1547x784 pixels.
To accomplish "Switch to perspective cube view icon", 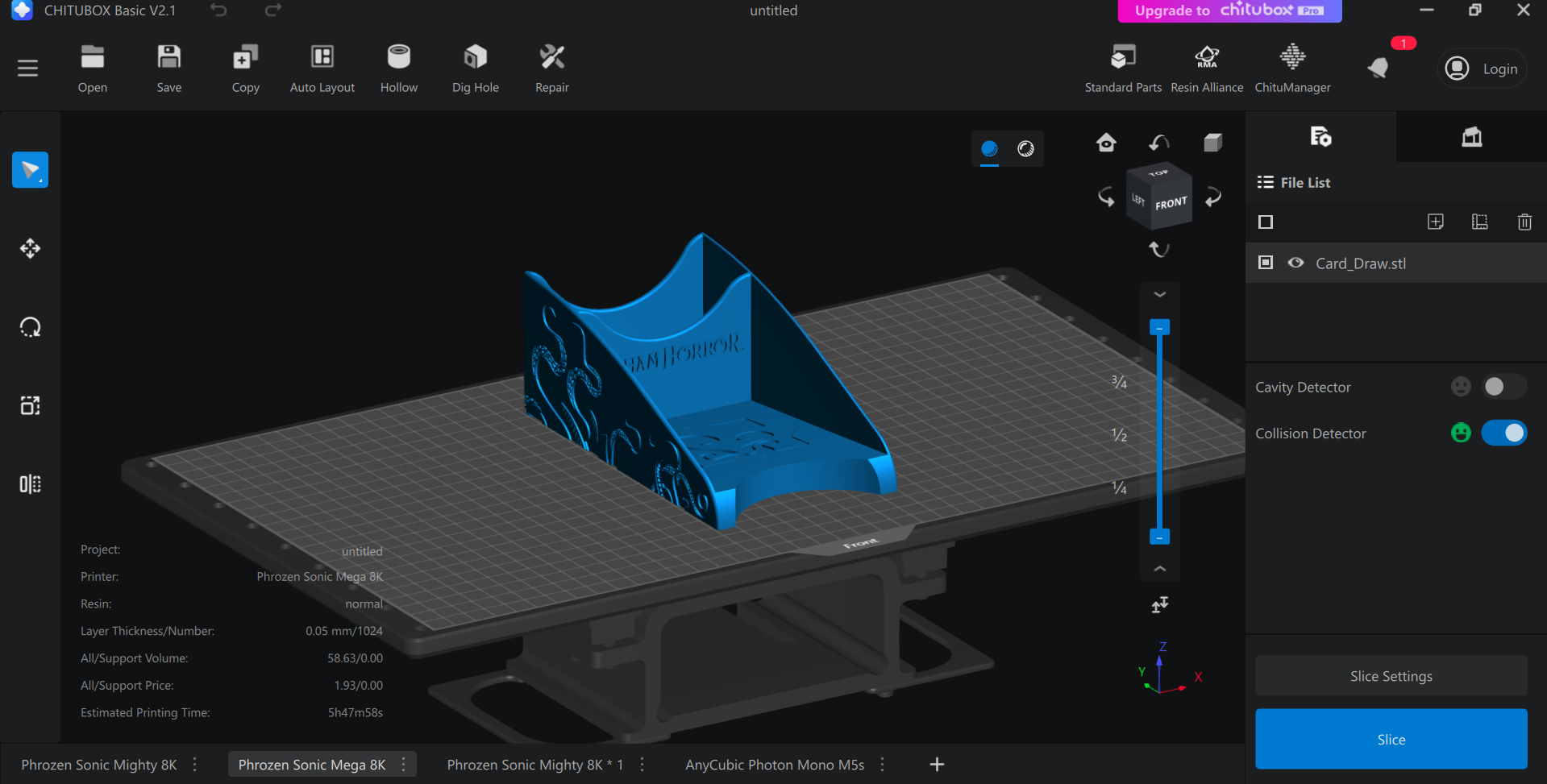I will click(1213, 143).
